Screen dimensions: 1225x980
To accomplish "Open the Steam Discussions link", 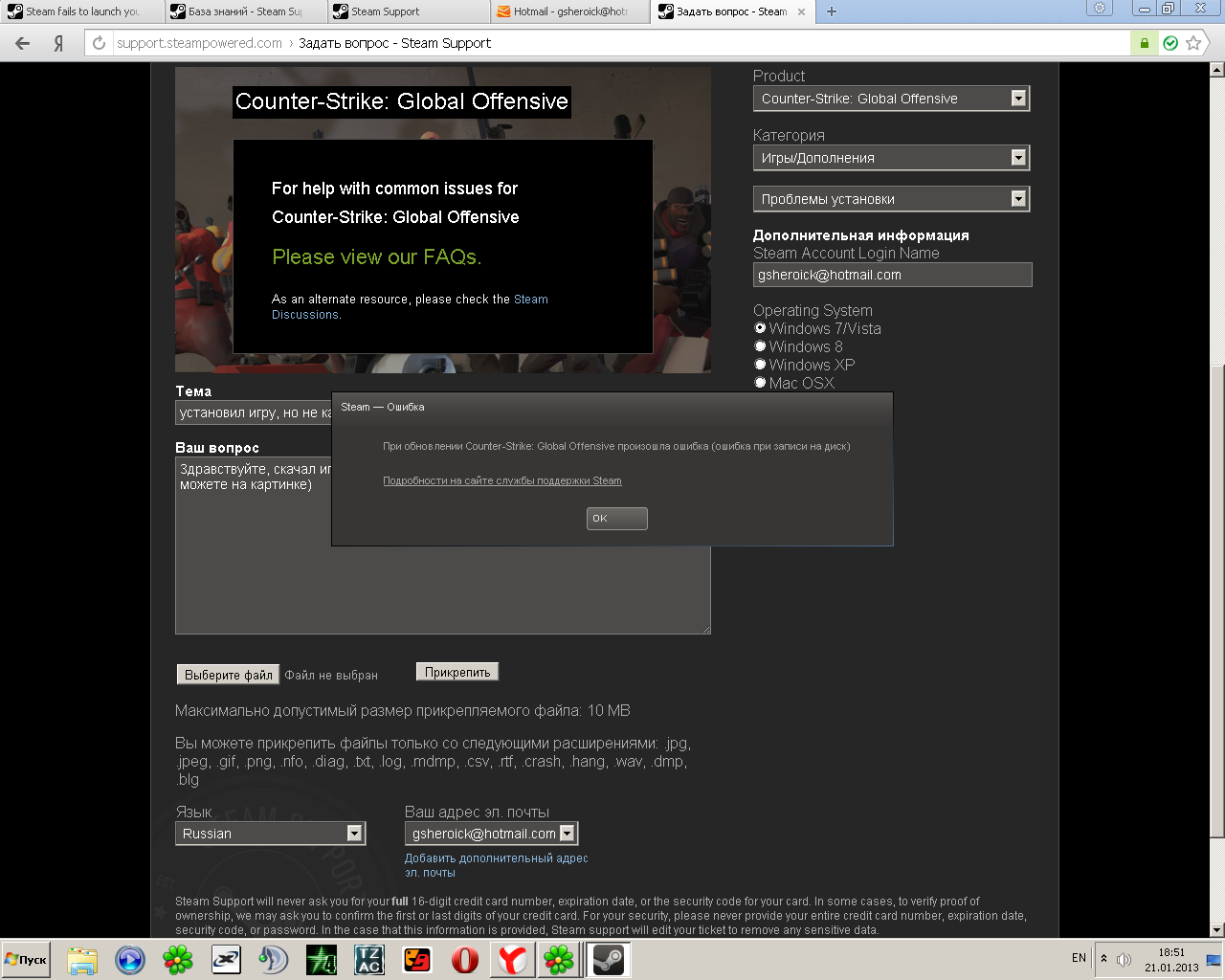I will click(410, 306).
